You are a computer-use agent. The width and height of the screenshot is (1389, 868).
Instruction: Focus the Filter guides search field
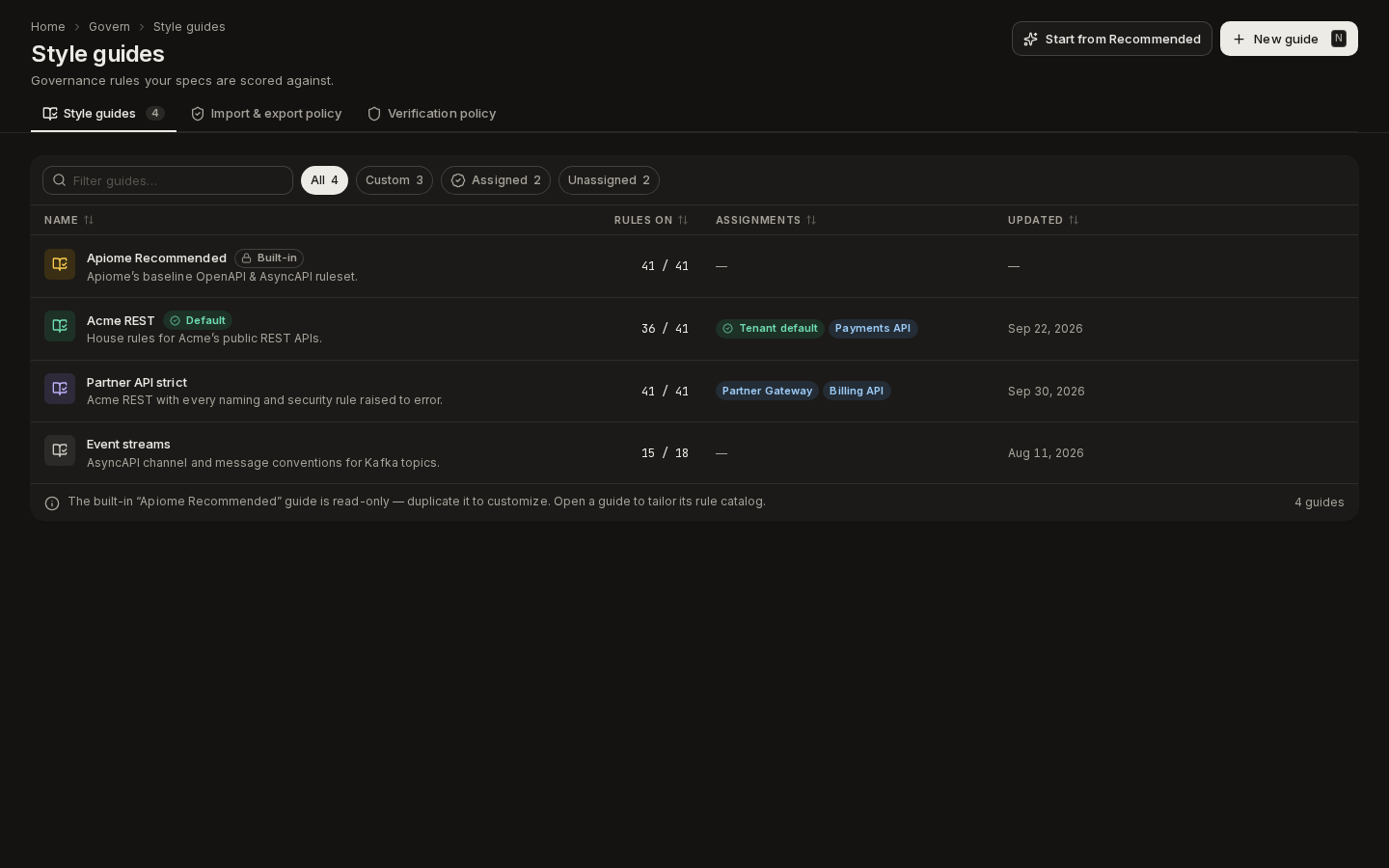(168, 180)
